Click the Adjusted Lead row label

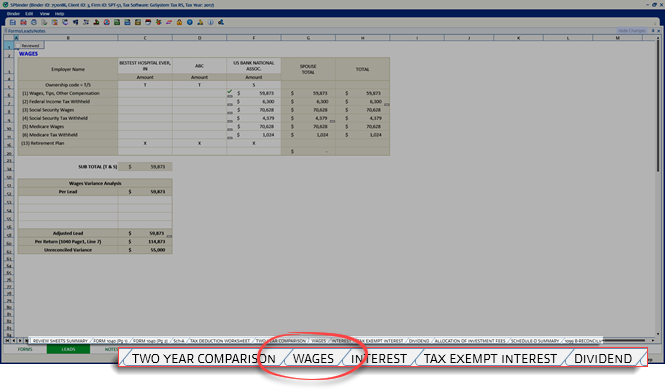coord(68,233)
